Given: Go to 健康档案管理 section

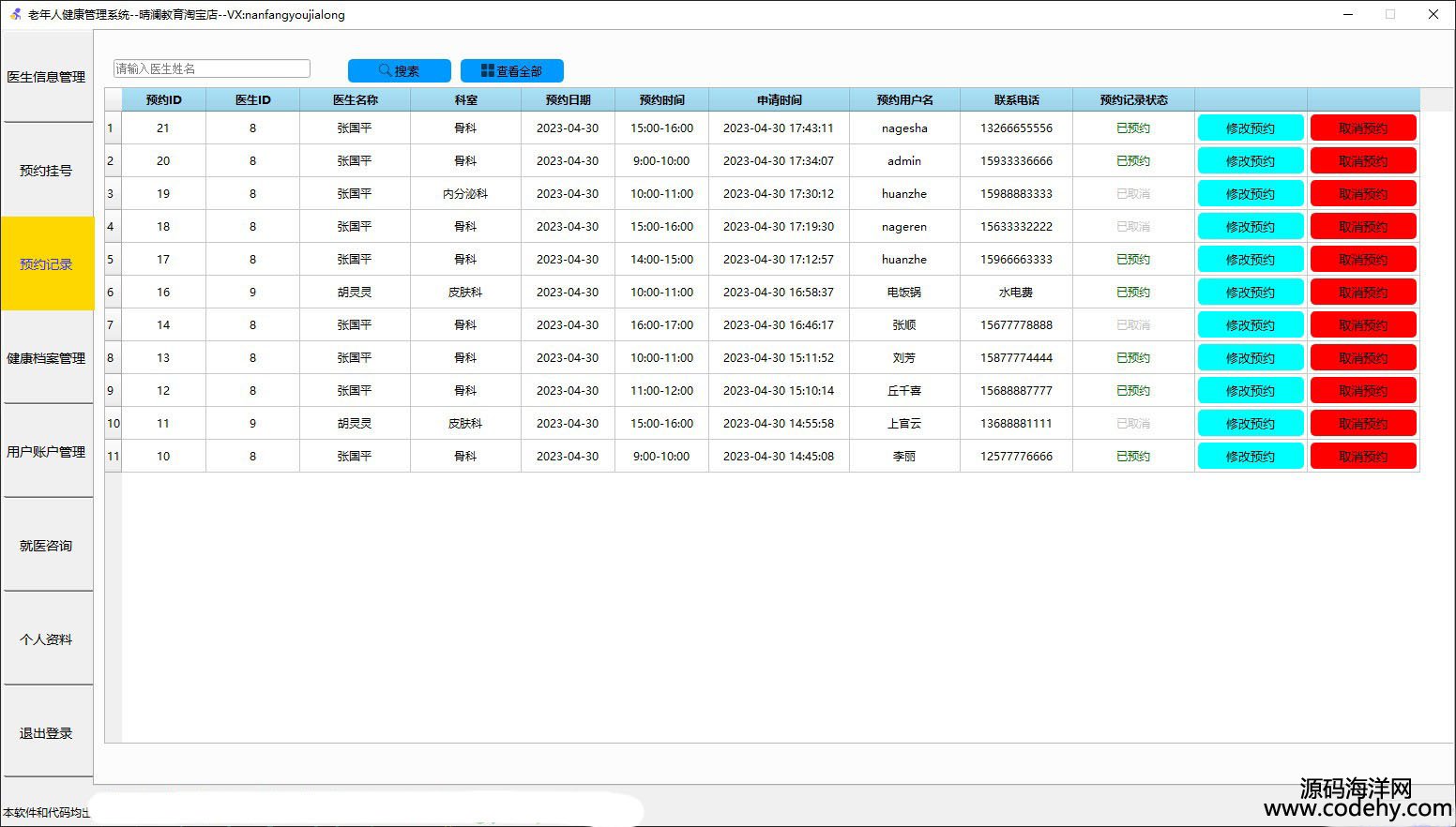Looking at the screenshot, I should click(x=47, y=358).
